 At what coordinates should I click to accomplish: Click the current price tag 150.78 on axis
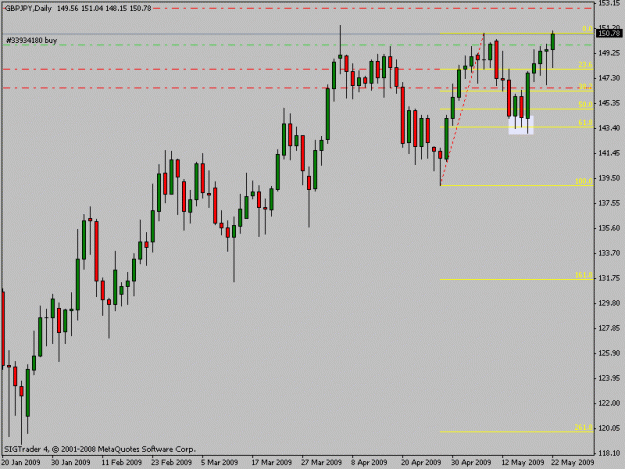click(x=609, y=33)
